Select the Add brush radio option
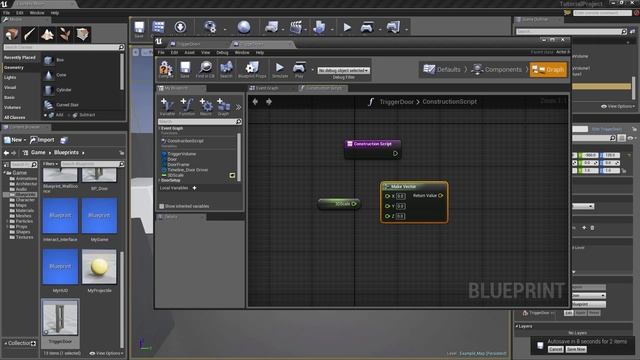This screenshot has height=360, width=640. pyautogui.click(x=45, y=115)
